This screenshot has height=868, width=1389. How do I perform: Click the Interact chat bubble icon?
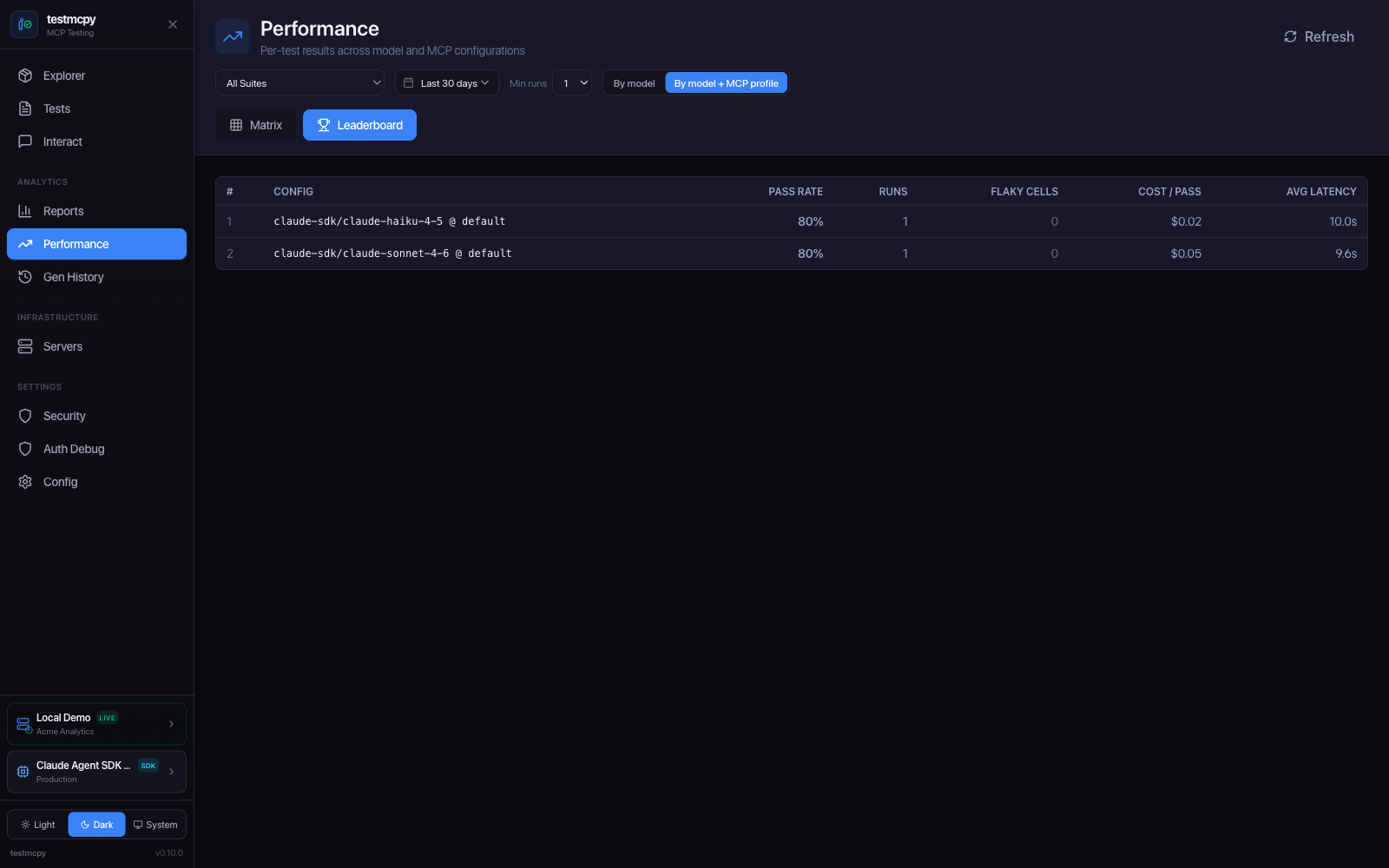point(25,141)
